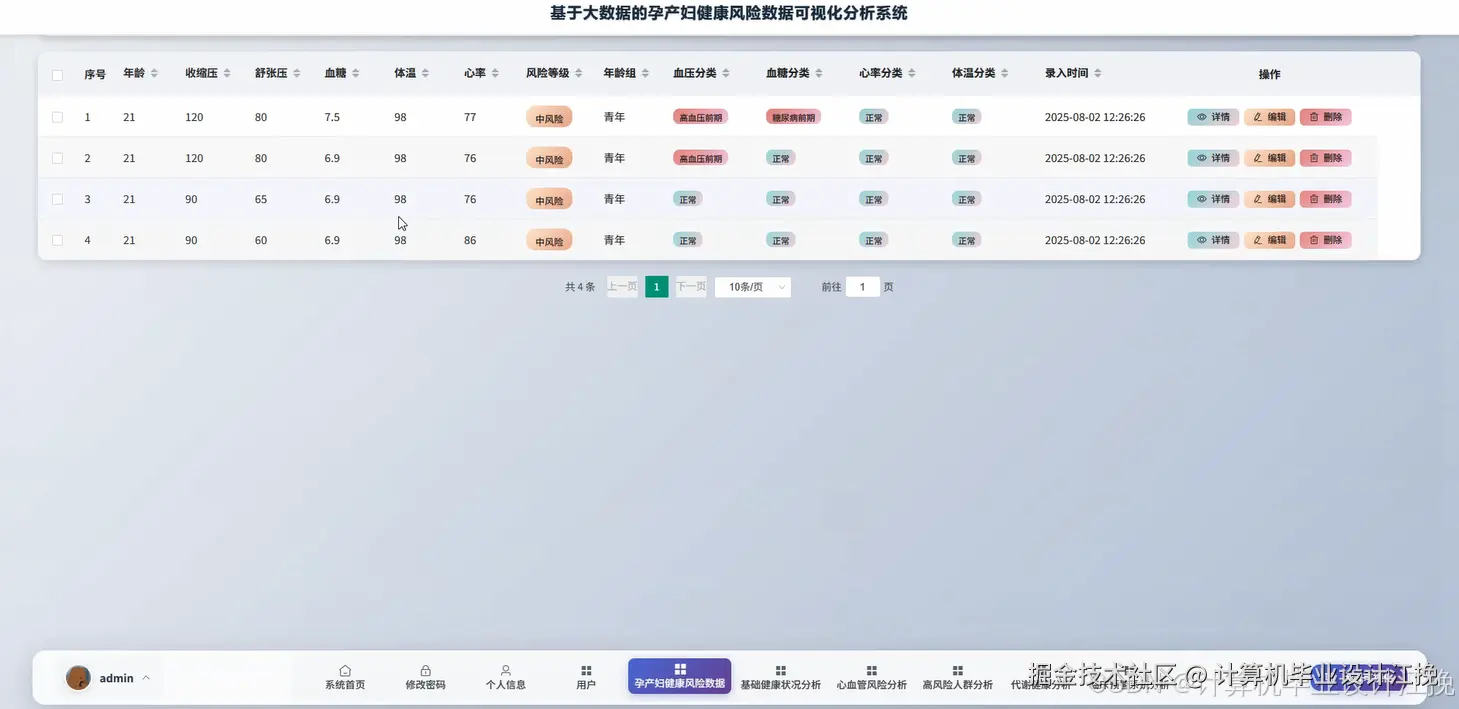Screen dimensions: 1459x709
Task: Click 糖尿病前期 tag in row 1
Action: (793, 117)
